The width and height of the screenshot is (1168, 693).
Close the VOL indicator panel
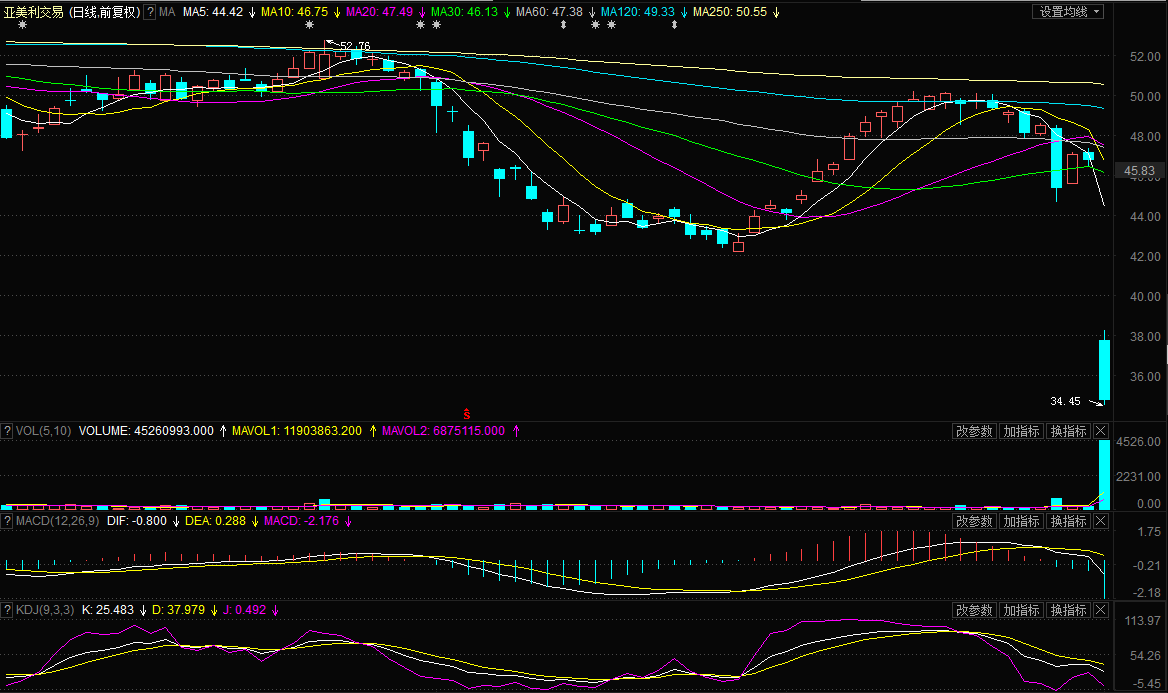(x=1101, y=431)
